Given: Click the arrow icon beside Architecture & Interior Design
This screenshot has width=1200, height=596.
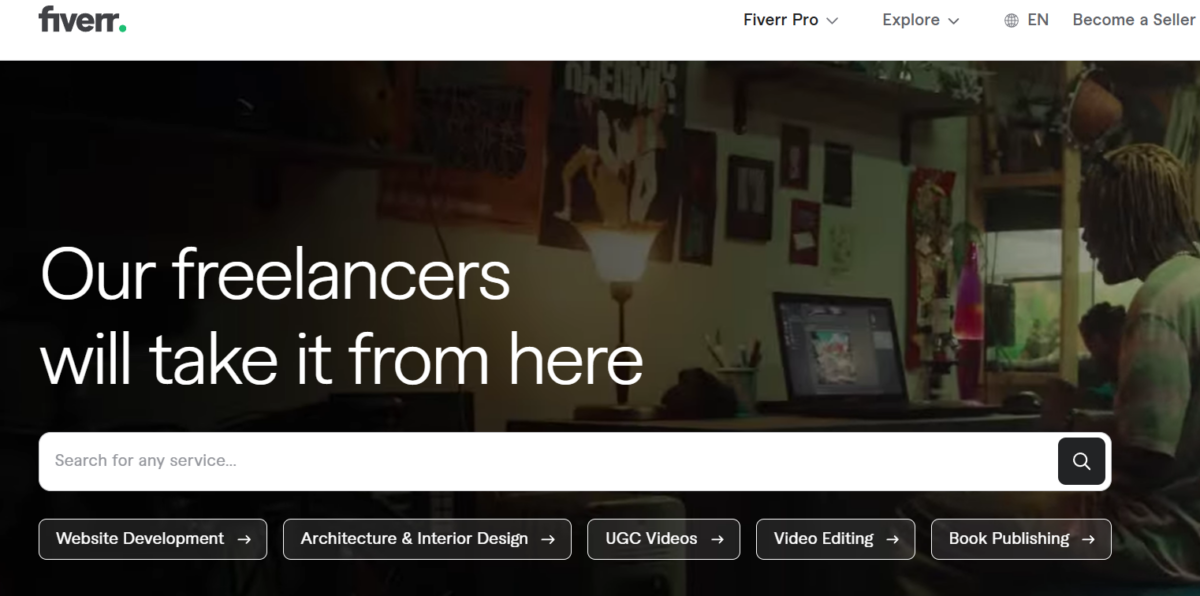Looking at the screenshot, I should point(547,539).
